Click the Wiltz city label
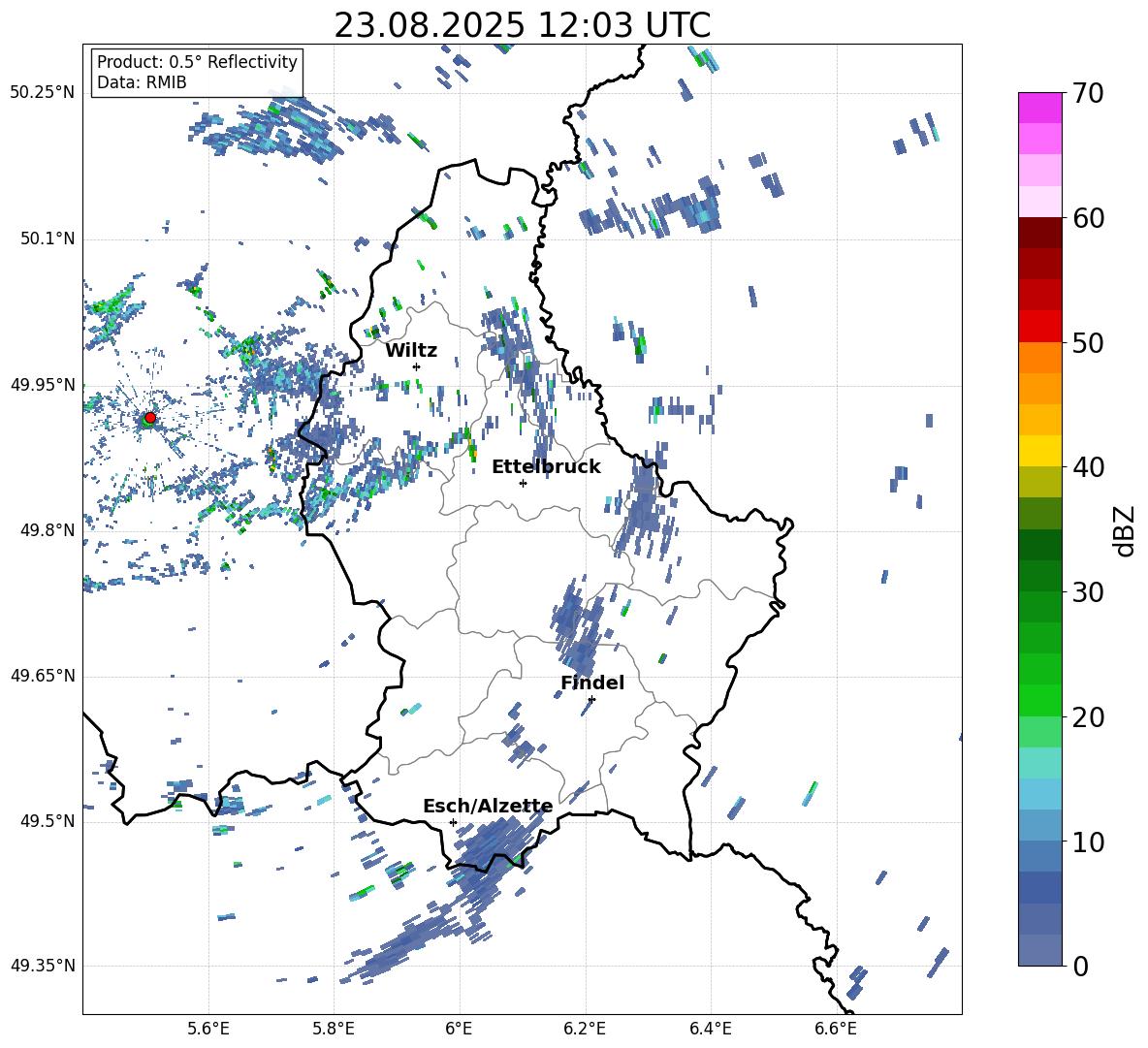The height and width of the screenshot is (1048, 1148). (411, 351)
